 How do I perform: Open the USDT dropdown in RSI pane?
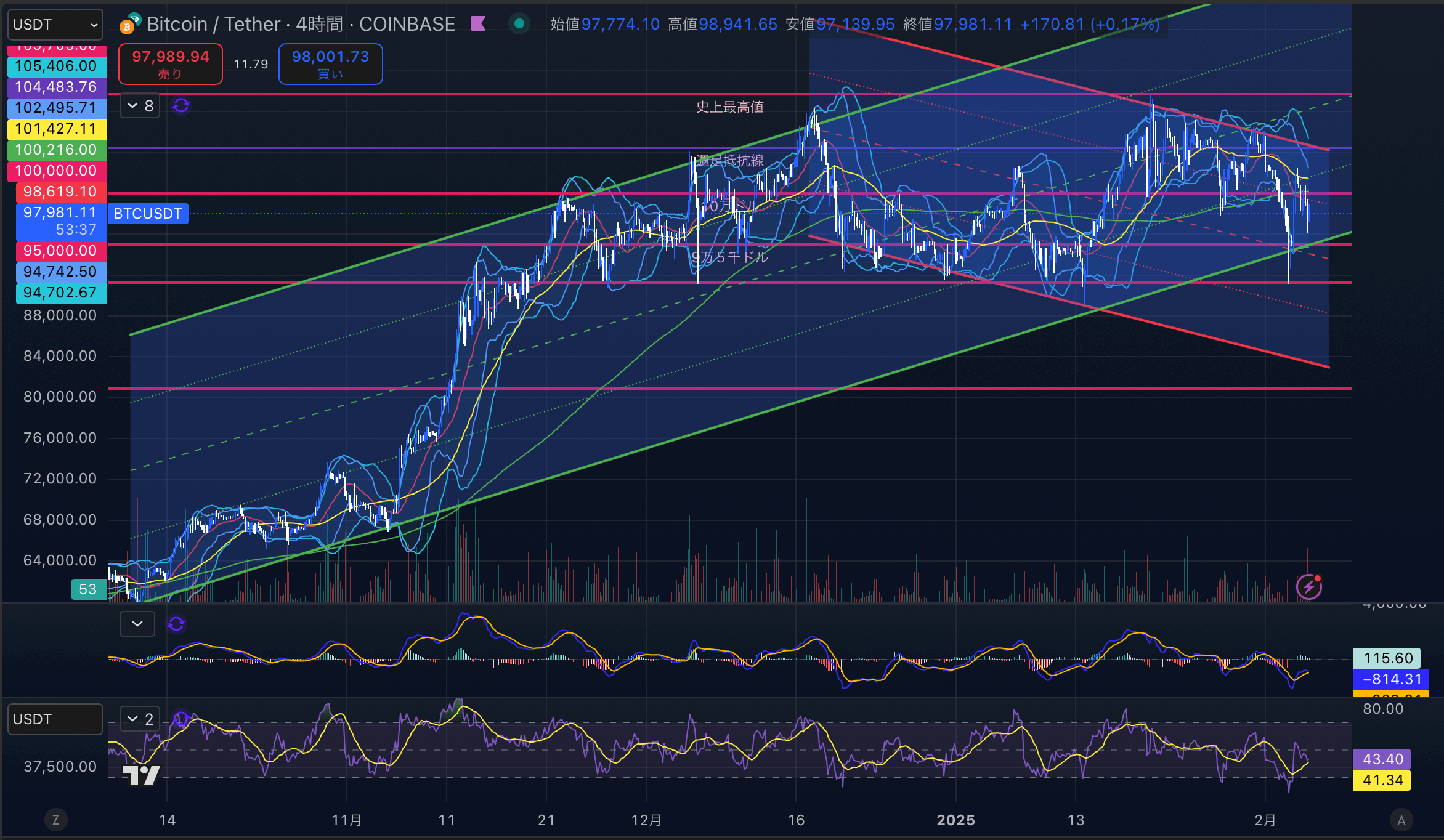(x=55, y=719)
